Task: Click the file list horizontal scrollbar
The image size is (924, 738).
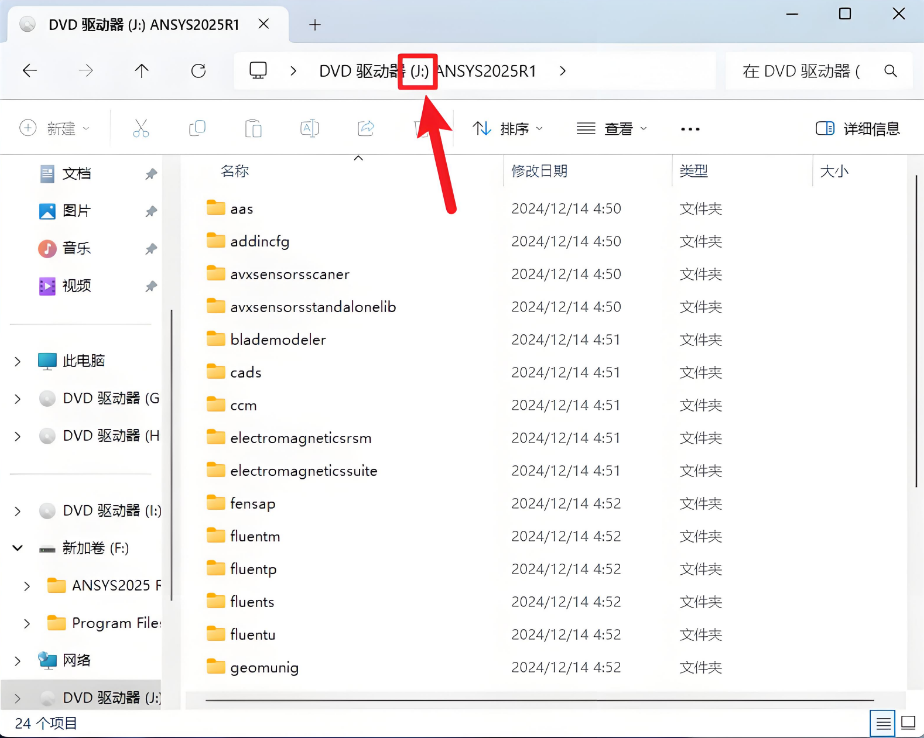Action: tap(539, 700)
